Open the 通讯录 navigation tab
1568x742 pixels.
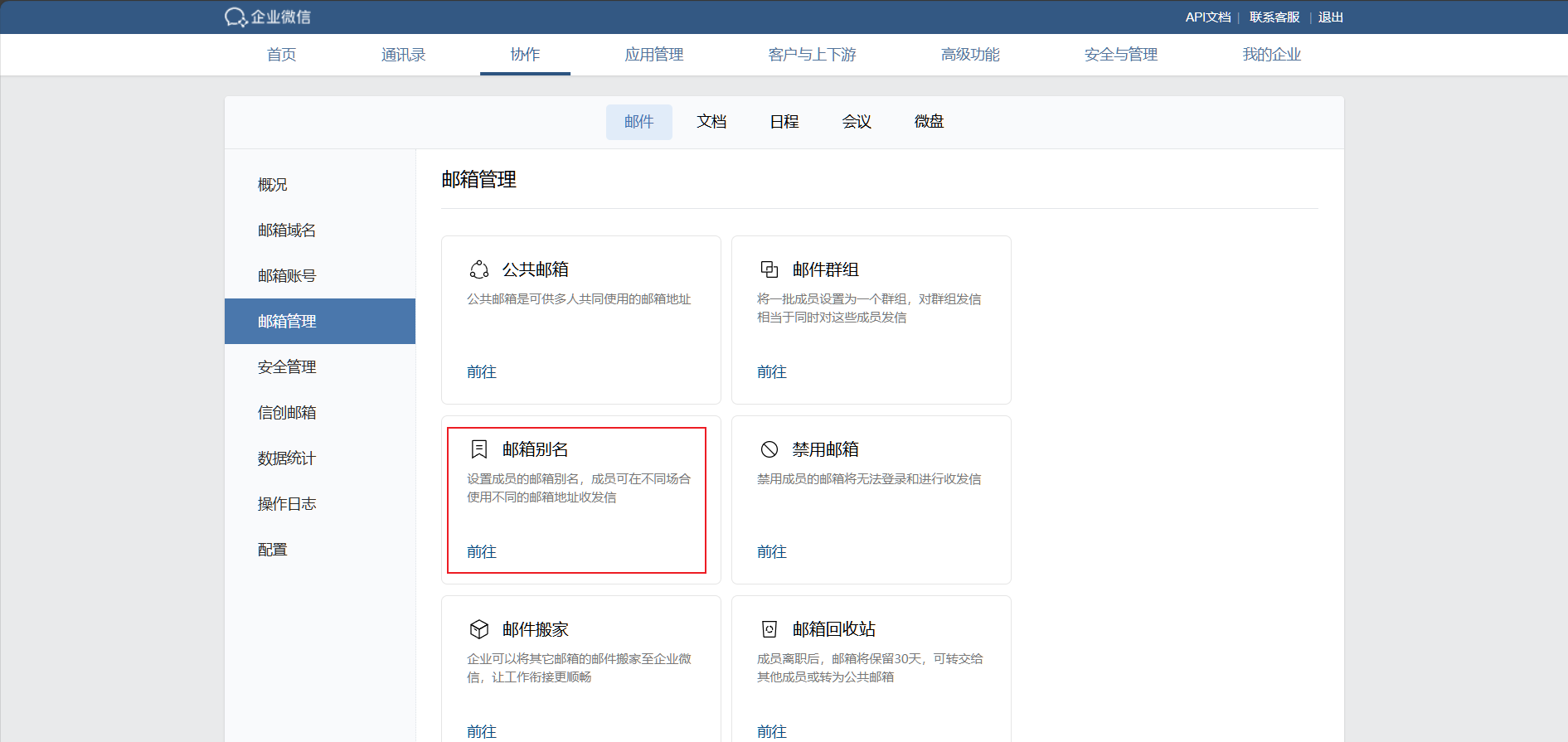404,55
